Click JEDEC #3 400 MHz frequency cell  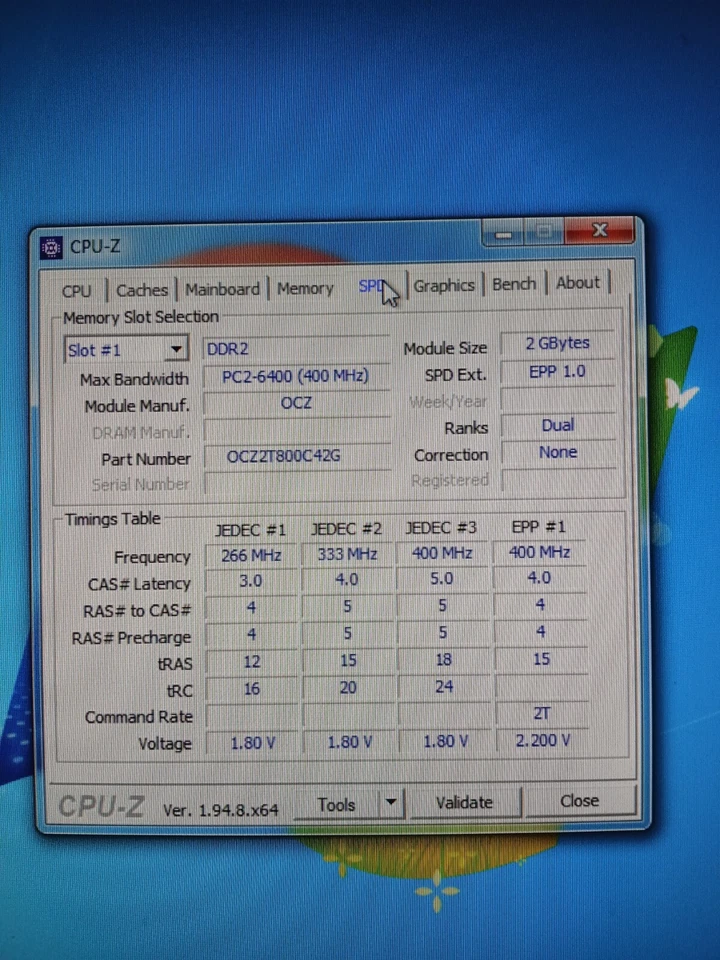[x=442, y=553]
